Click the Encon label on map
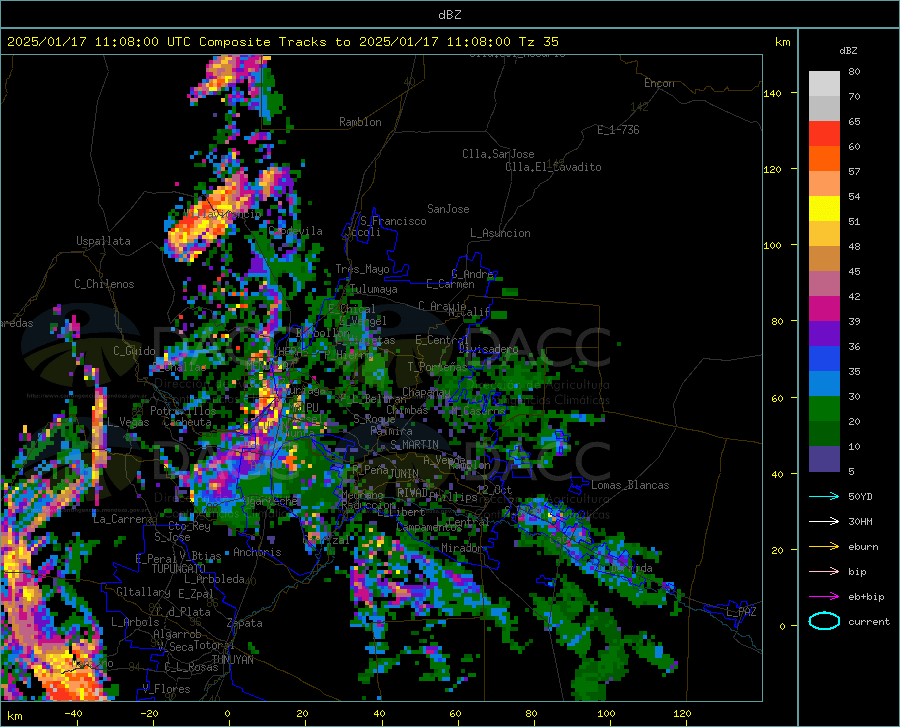The image size is (900, 727). tap(659, 83)
